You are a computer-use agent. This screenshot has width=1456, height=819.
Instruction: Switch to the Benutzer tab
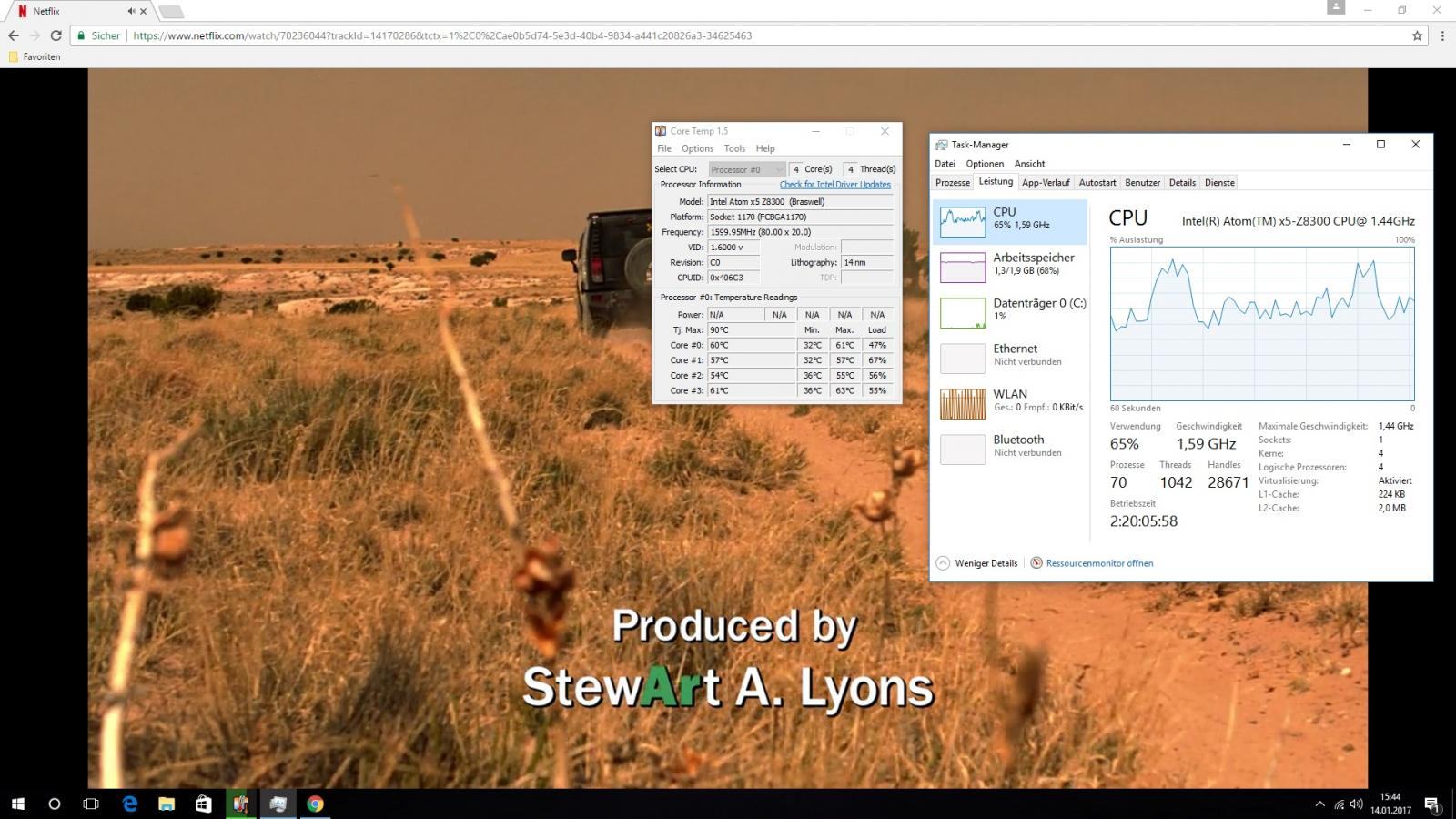click(1142, 183)
